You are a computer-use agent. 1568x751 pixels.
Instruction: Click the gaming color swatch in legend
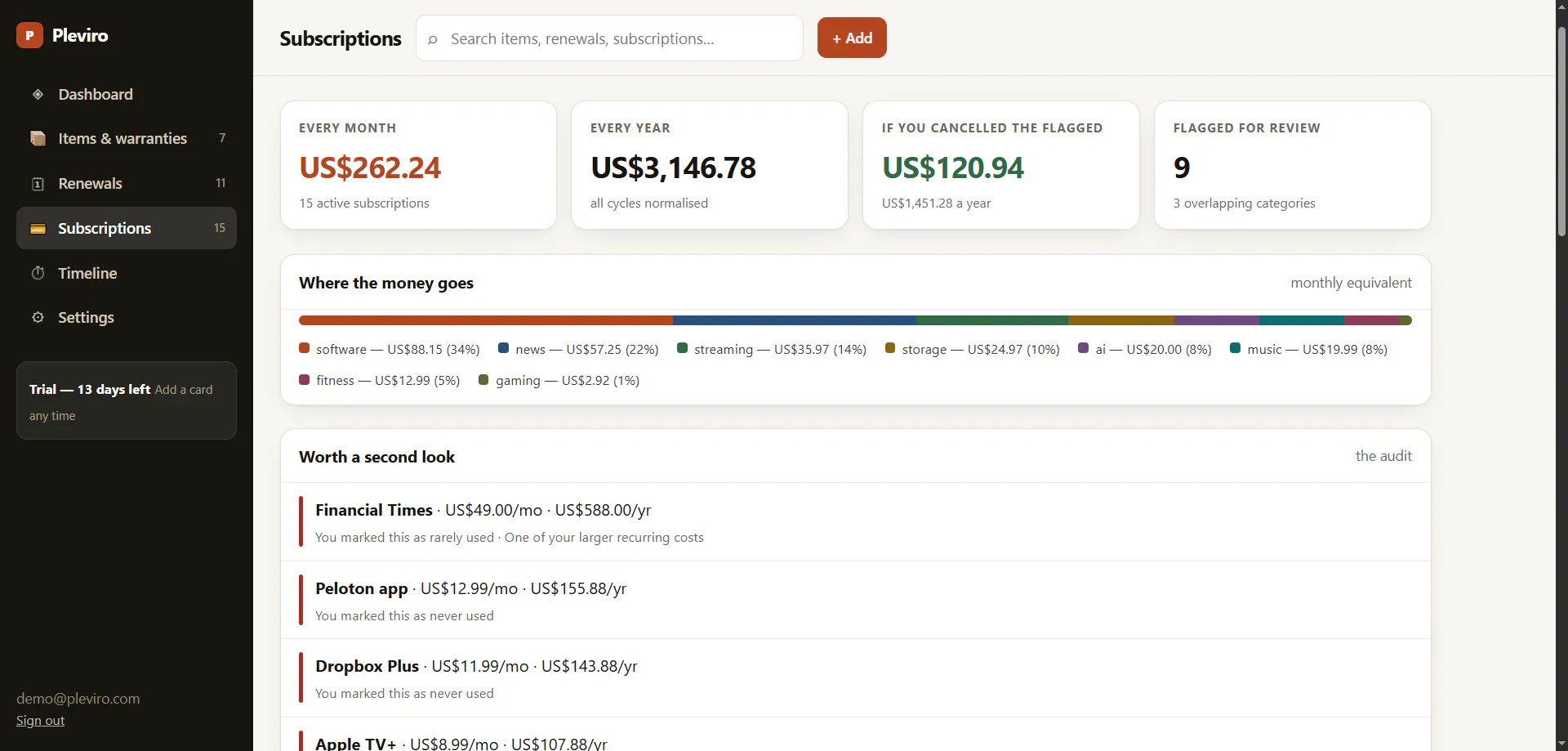pyautogui.click(x=483, y=379)
